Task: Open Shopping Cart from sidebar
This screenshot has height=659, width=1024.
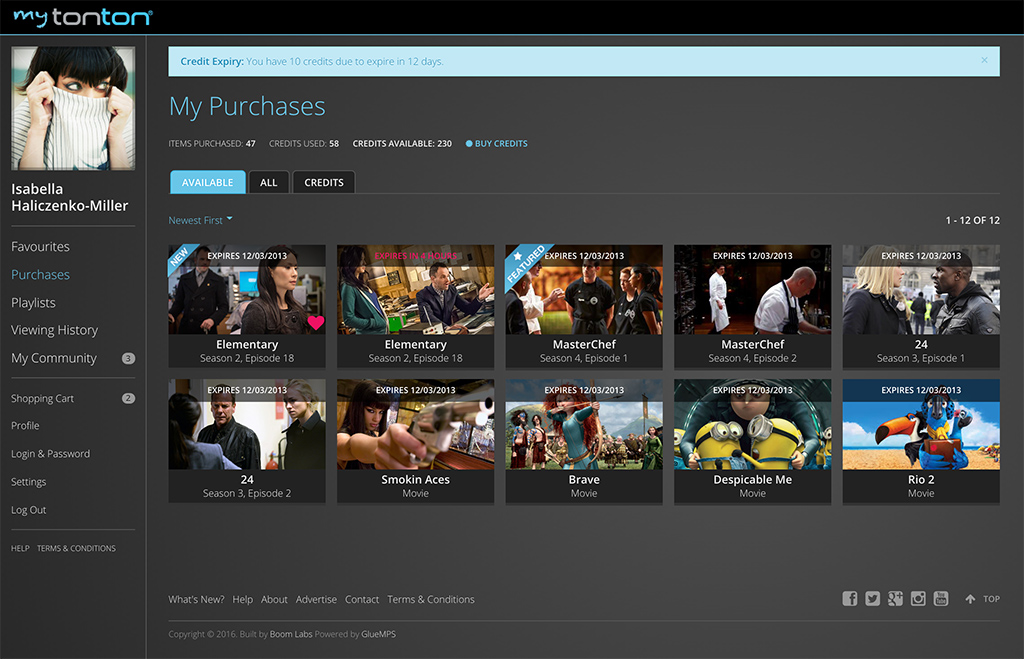Action: click(x=42, y=399)
